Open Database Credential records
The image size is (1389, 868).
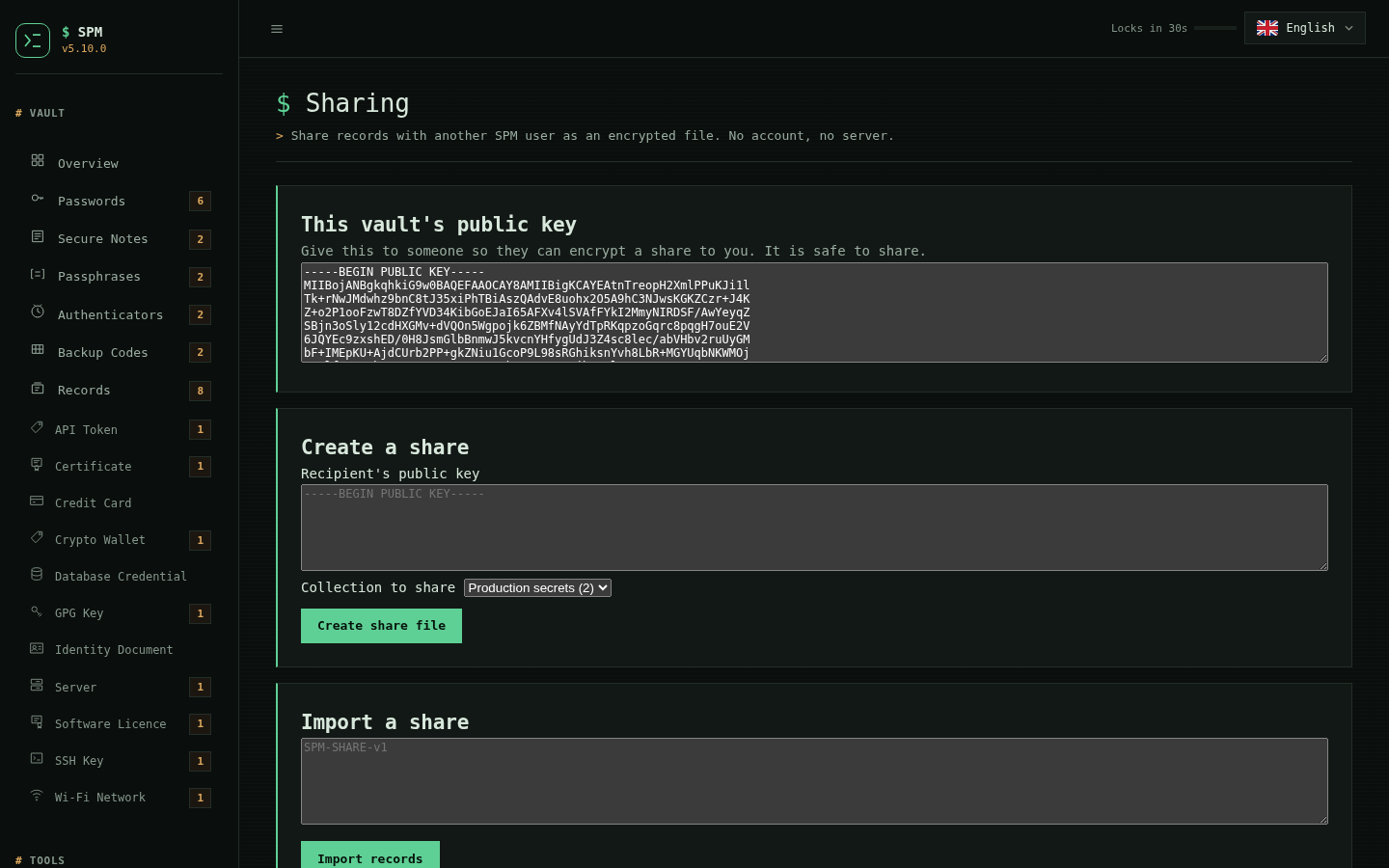point(120,576)
